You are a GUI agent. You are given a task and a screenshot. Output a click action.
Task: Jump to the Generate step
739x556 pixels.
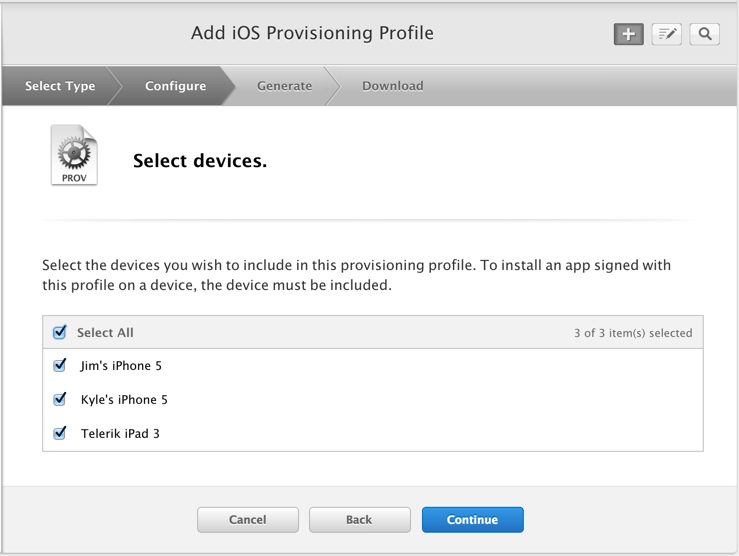284,86
